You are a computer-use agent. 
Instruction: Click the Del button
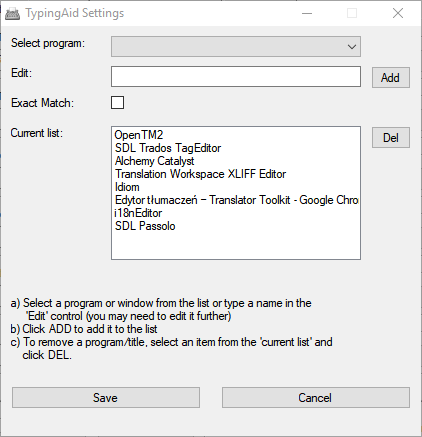[x=391, y=137]
